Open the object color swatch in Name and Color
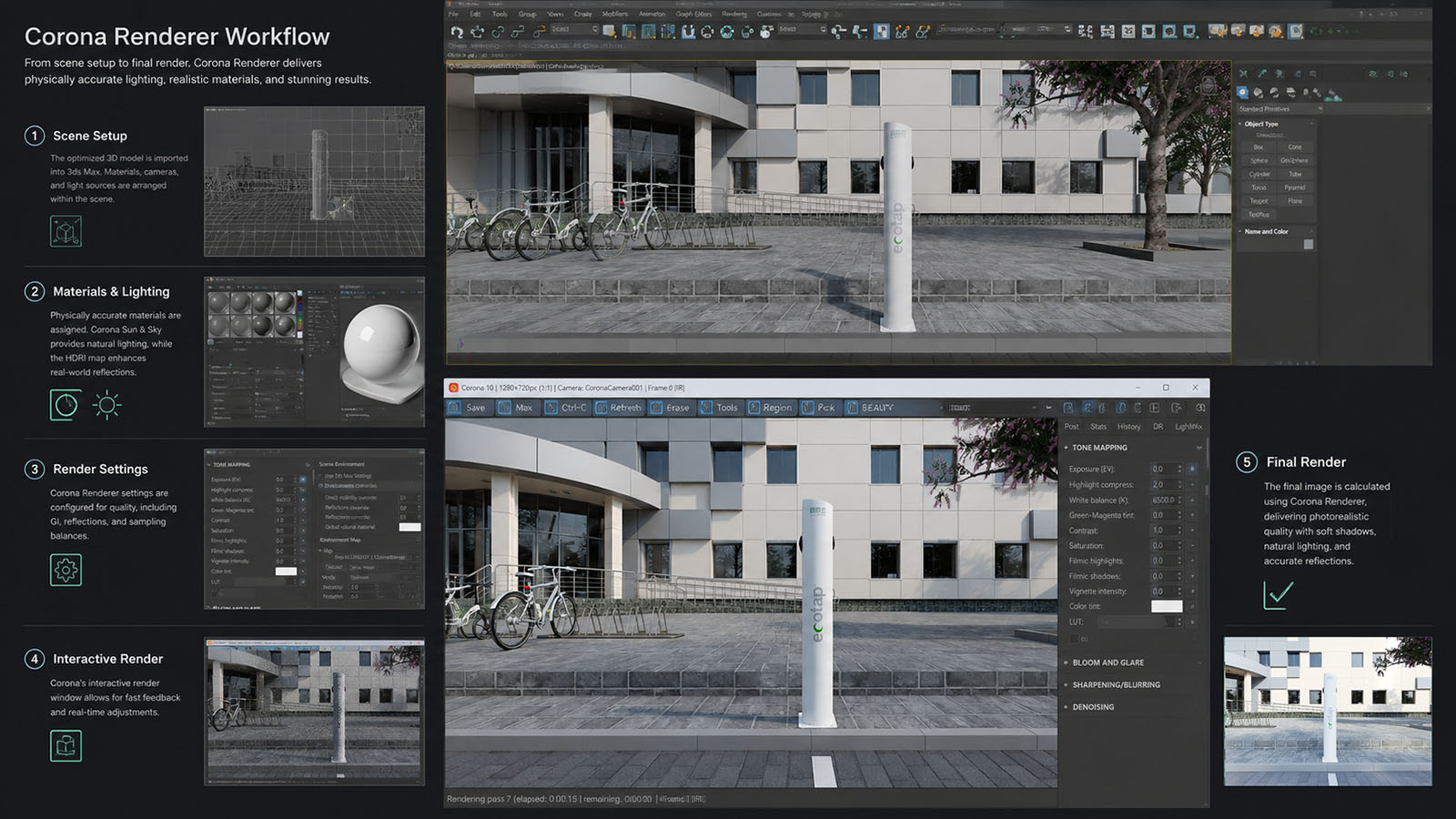Screen dimensions: 1456x819 [x=1309, y=245]
